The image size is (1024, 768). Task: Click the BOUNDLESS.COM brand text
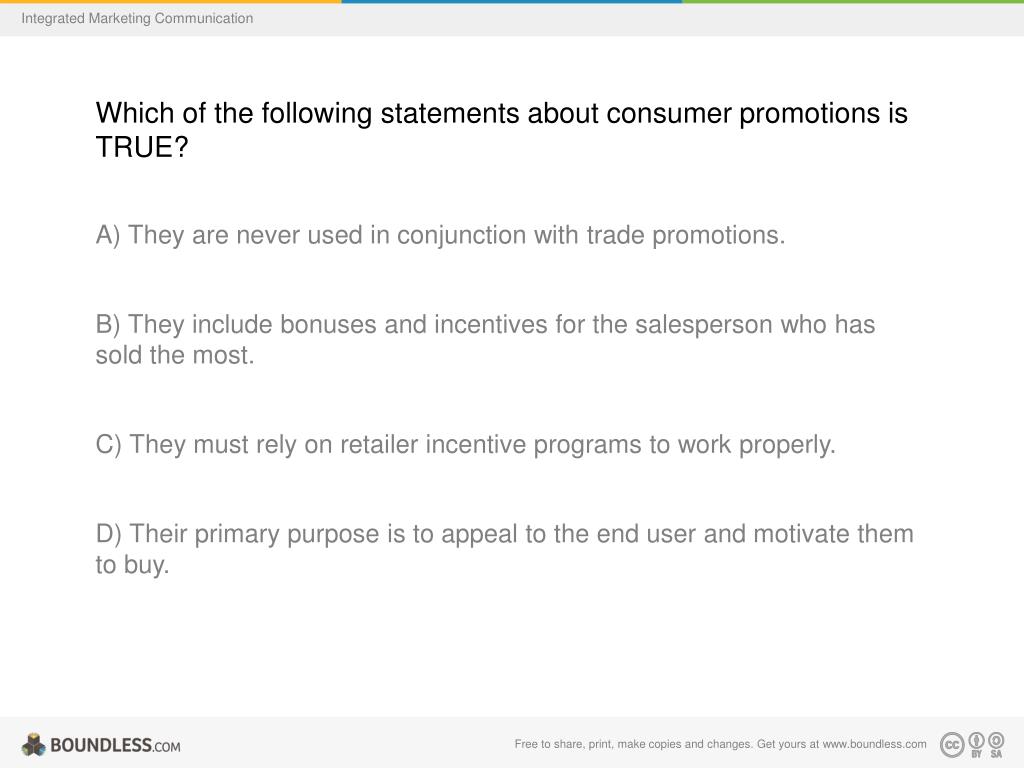pyautogui.click(x=115, y=745)
